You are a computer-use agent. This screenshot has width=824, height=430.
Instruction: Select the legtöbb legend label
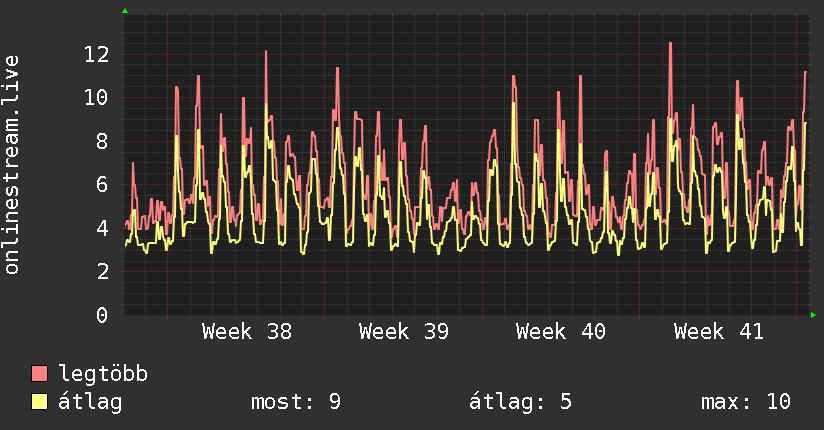[x=103, y=373]
